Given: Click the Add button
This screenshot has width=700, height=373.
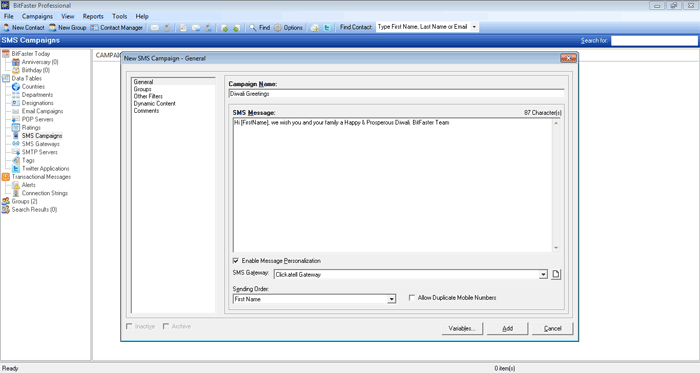Looking at the screenshot, I should (508, 328).
